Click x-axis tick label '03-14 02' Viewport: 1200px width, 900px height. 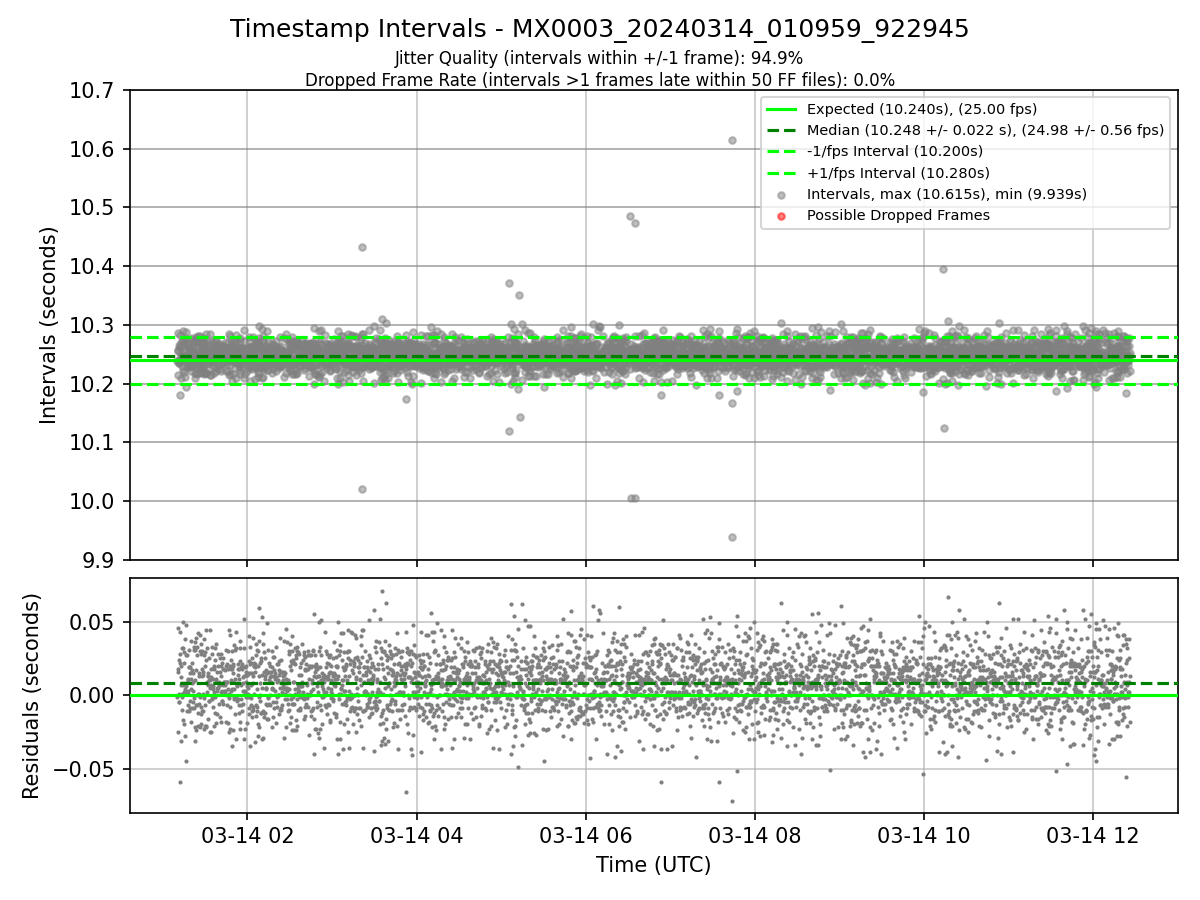[247, 836]
